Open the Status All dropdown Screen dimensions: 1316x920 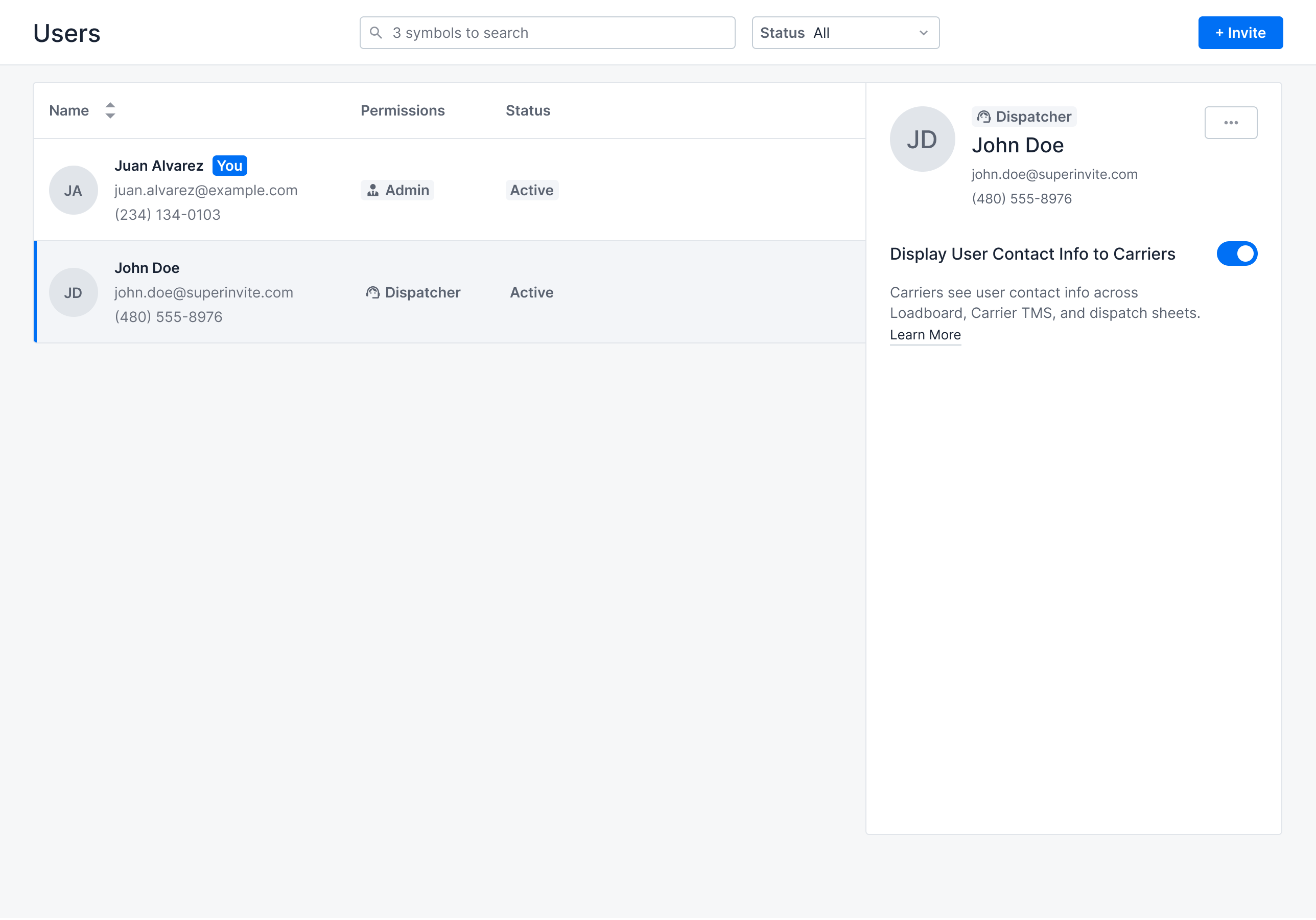845,33
